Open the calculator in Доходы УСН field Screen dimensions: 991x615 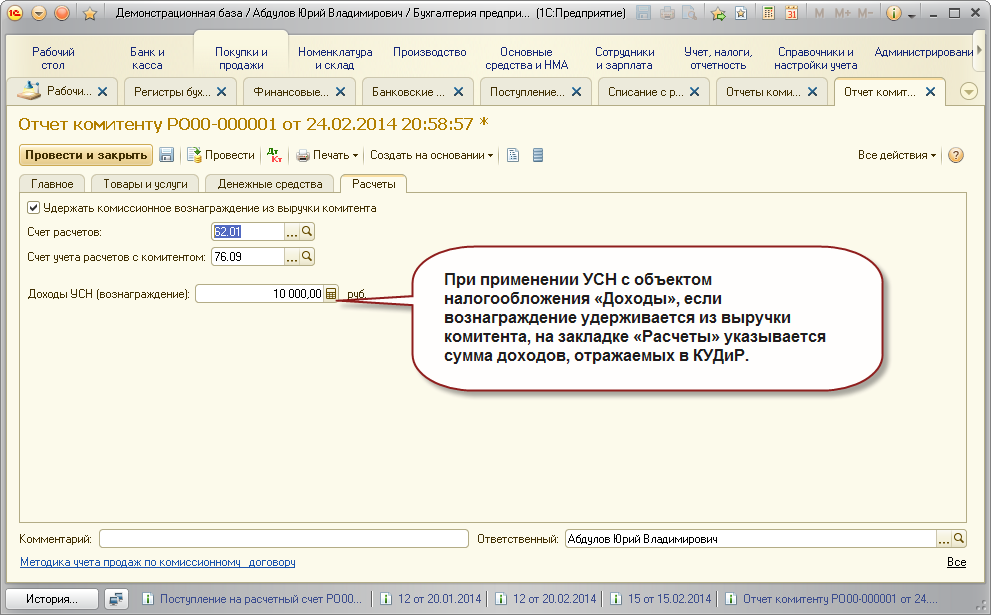coord(331,294)
